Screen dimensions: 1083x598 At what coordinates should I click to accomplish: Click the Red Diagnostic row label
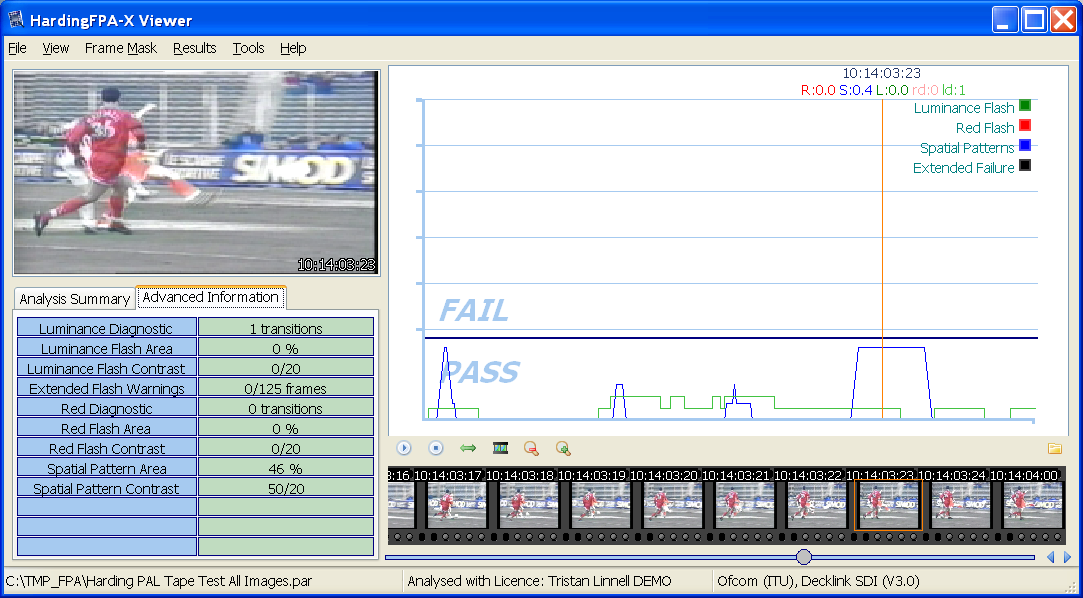coord(106,409)
